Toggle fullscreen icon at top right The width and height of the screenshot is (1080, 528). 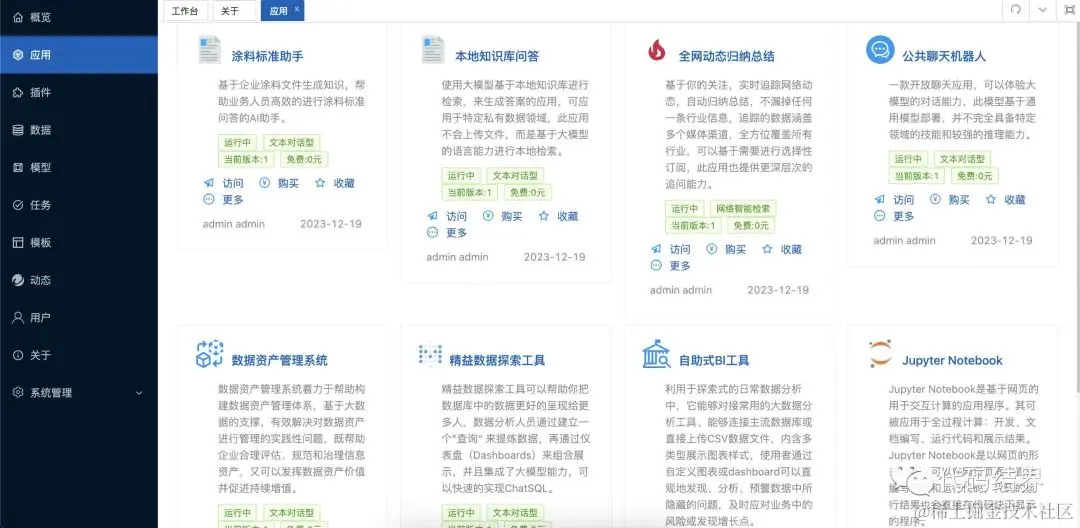pyautogui.click(x=1068, y=10)
